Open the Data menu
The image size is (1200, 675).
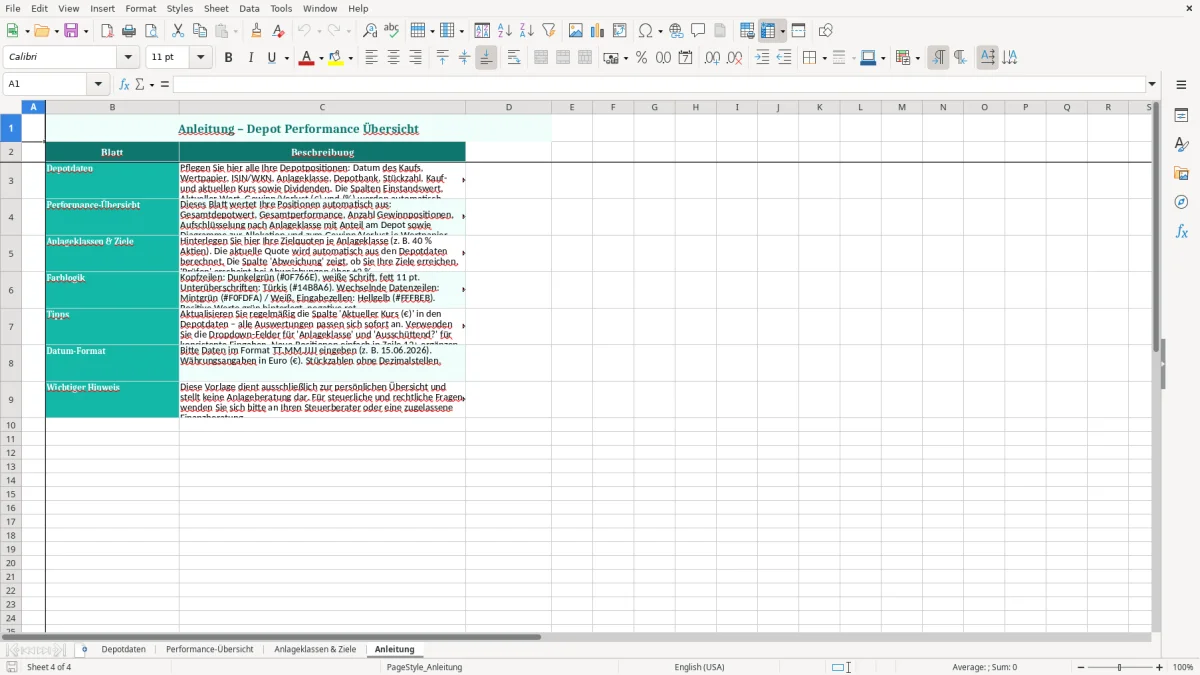(x=249, y=8)
